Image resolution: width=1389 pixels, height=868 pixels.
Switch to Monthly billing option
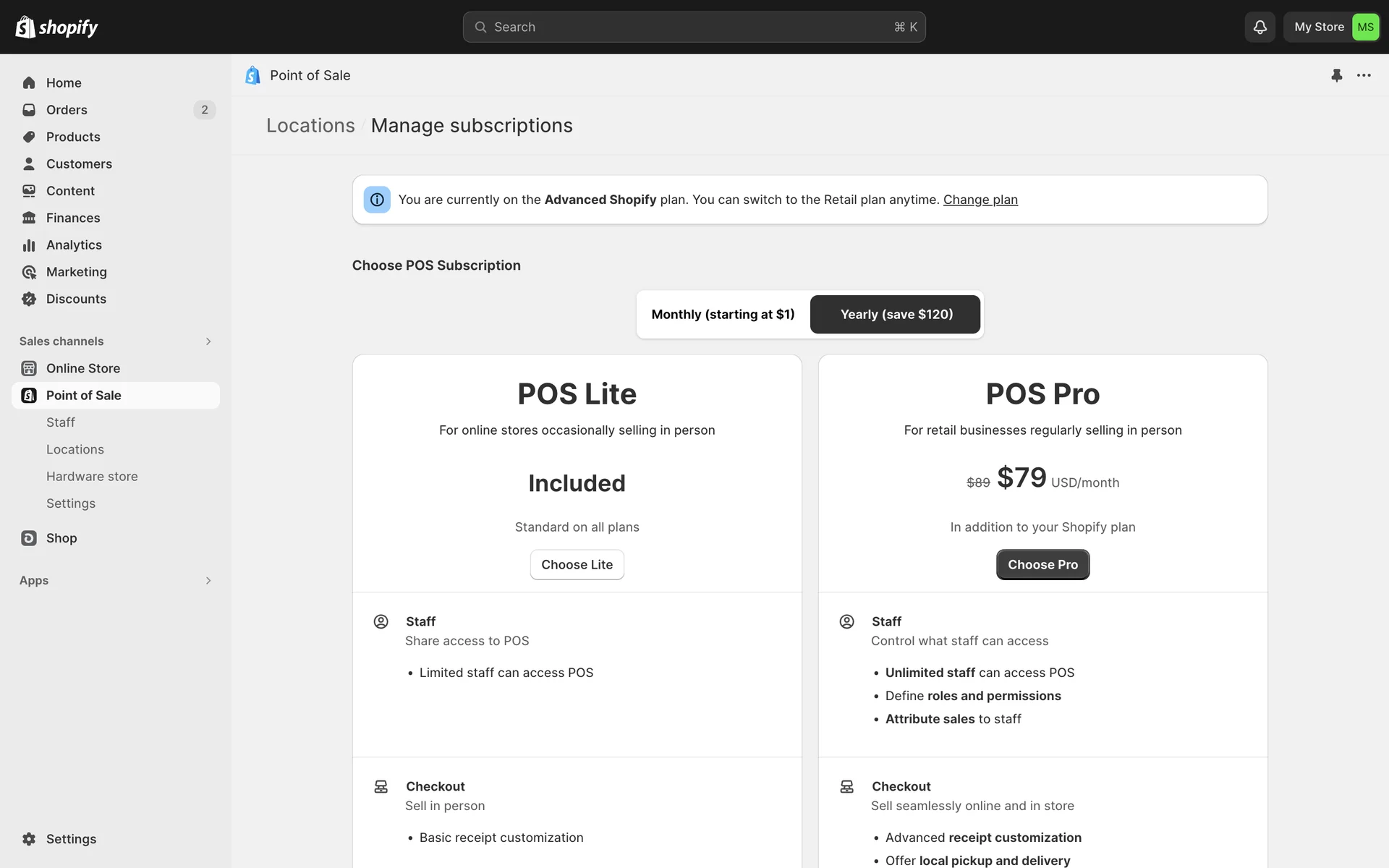pos(723,315)
